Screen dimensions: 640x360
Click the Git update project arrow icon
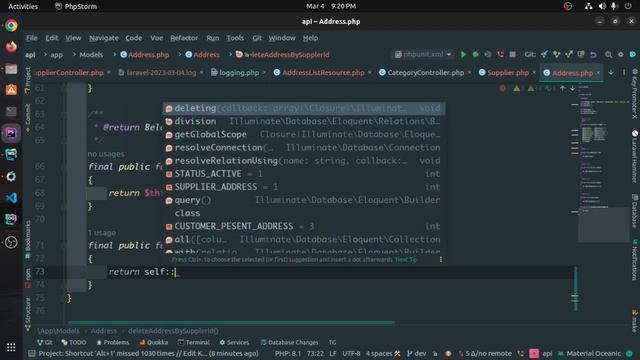[544, 54]
